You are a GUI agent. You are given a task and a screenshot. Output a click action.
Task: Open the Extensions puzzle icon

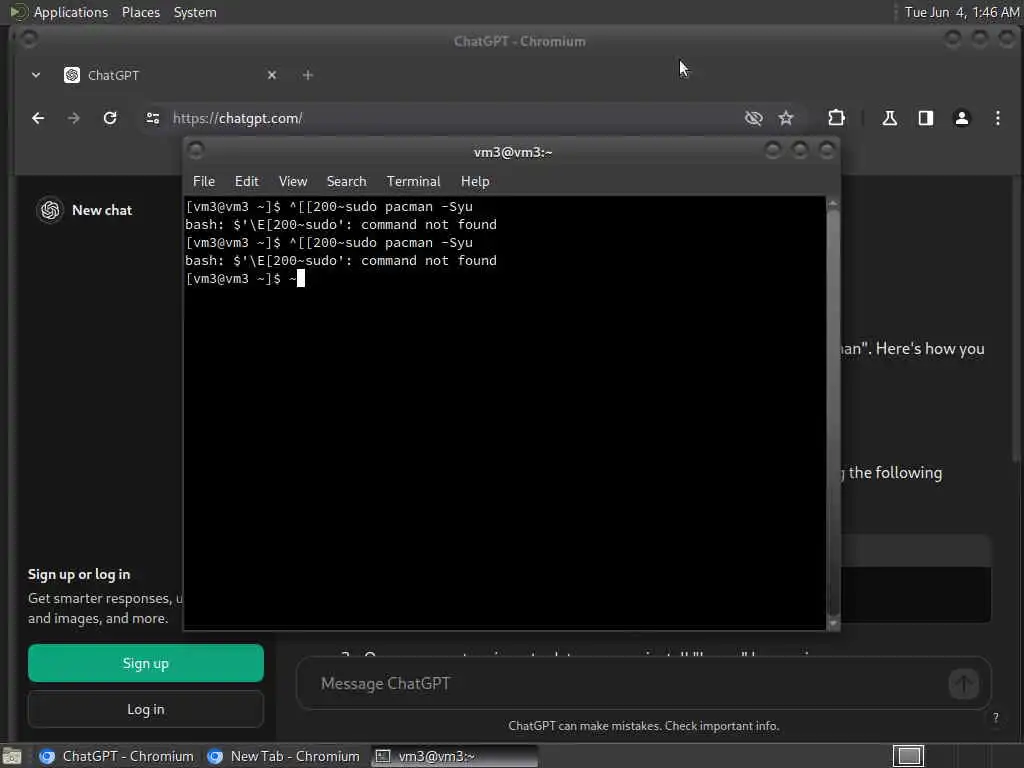pos(836,118)
